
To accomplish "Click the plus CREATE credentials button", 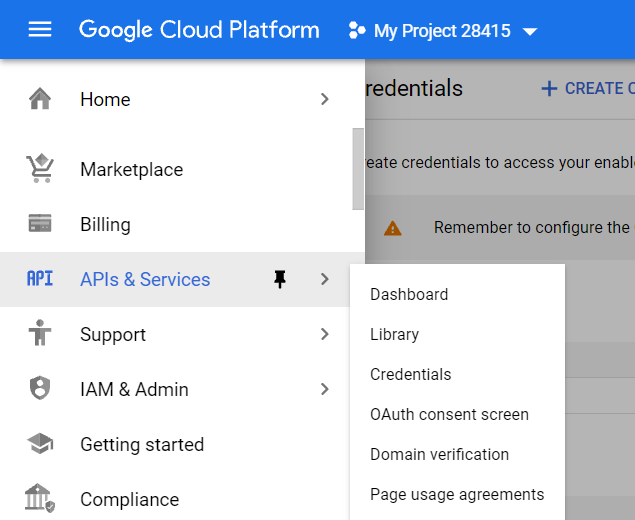I will pyautogui.click(x=588, y=88).
